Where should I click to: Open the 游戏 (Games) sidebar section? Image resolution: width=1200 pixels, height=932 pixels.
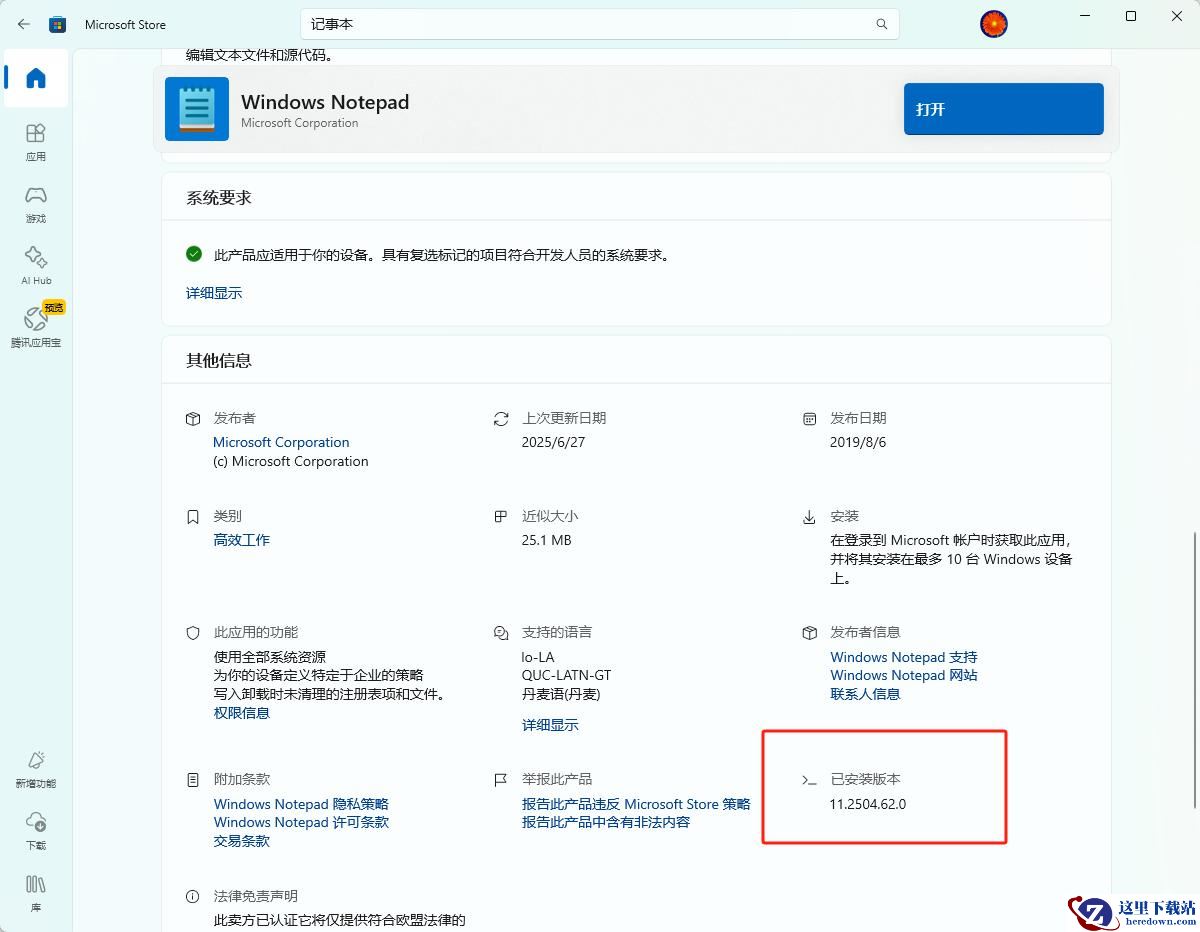point(36,204)
